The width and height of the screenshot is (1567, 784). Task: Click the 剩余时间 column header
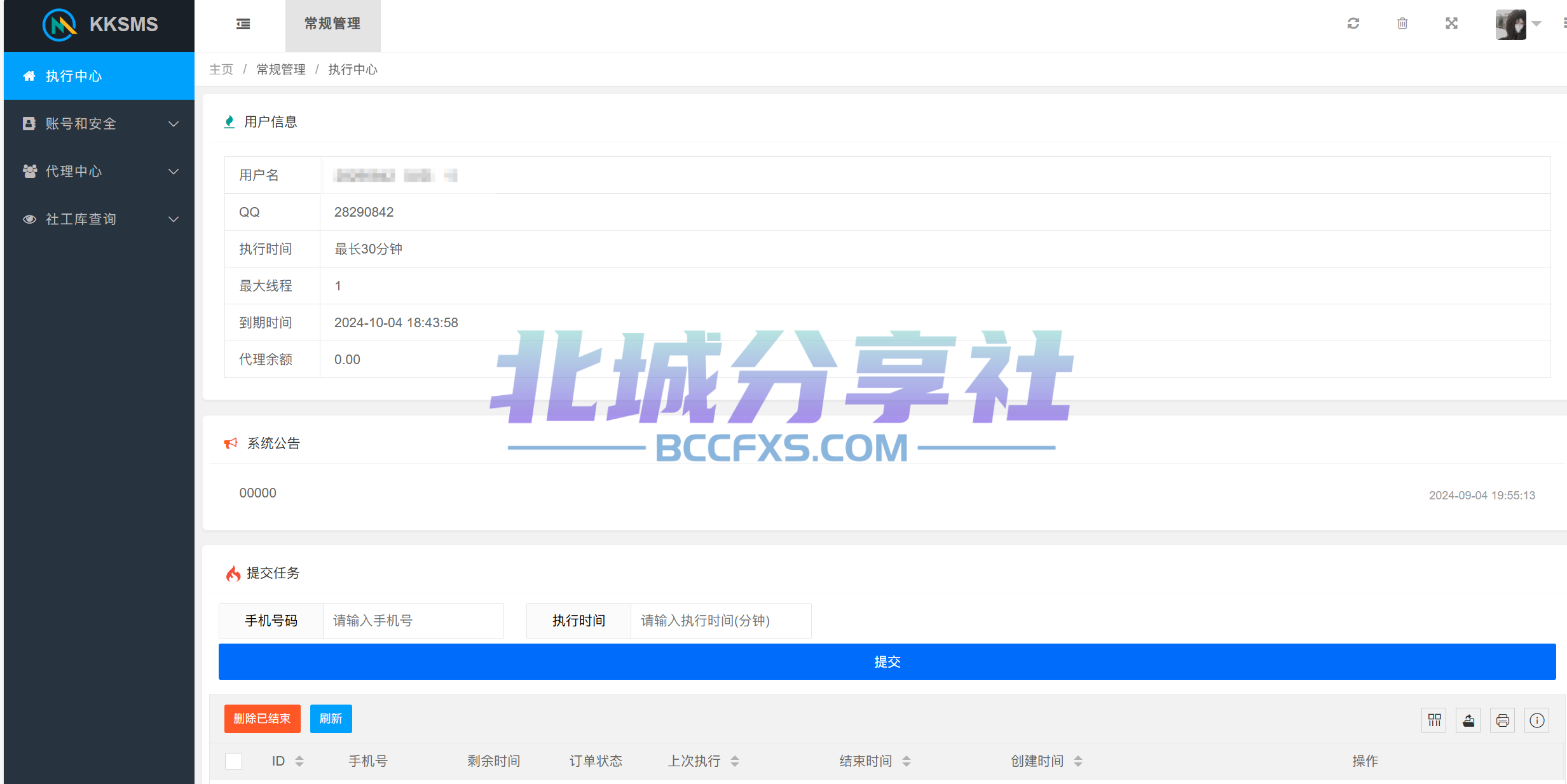click(x=494, y=761)
